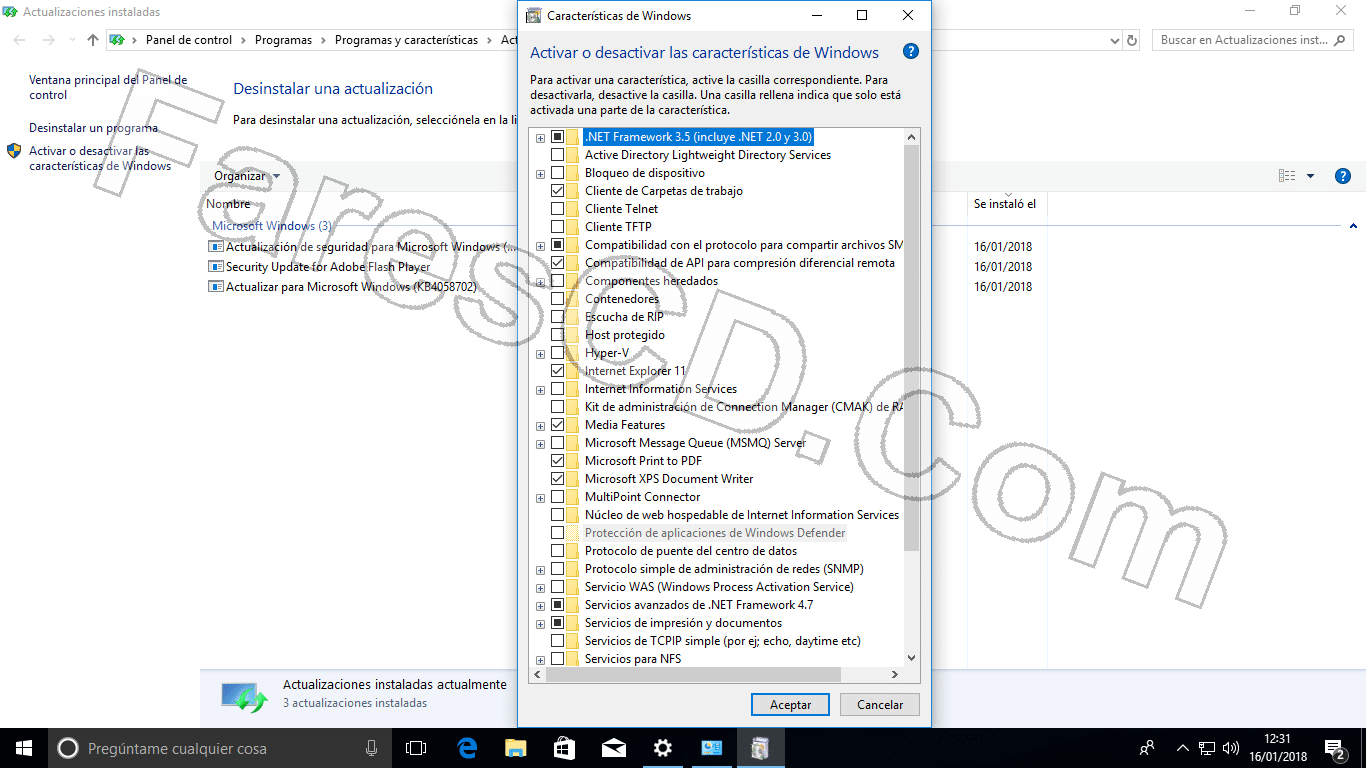1366x768 pixels.
Task: Expand the Hyper-V tree node
Action: [541, 353]
